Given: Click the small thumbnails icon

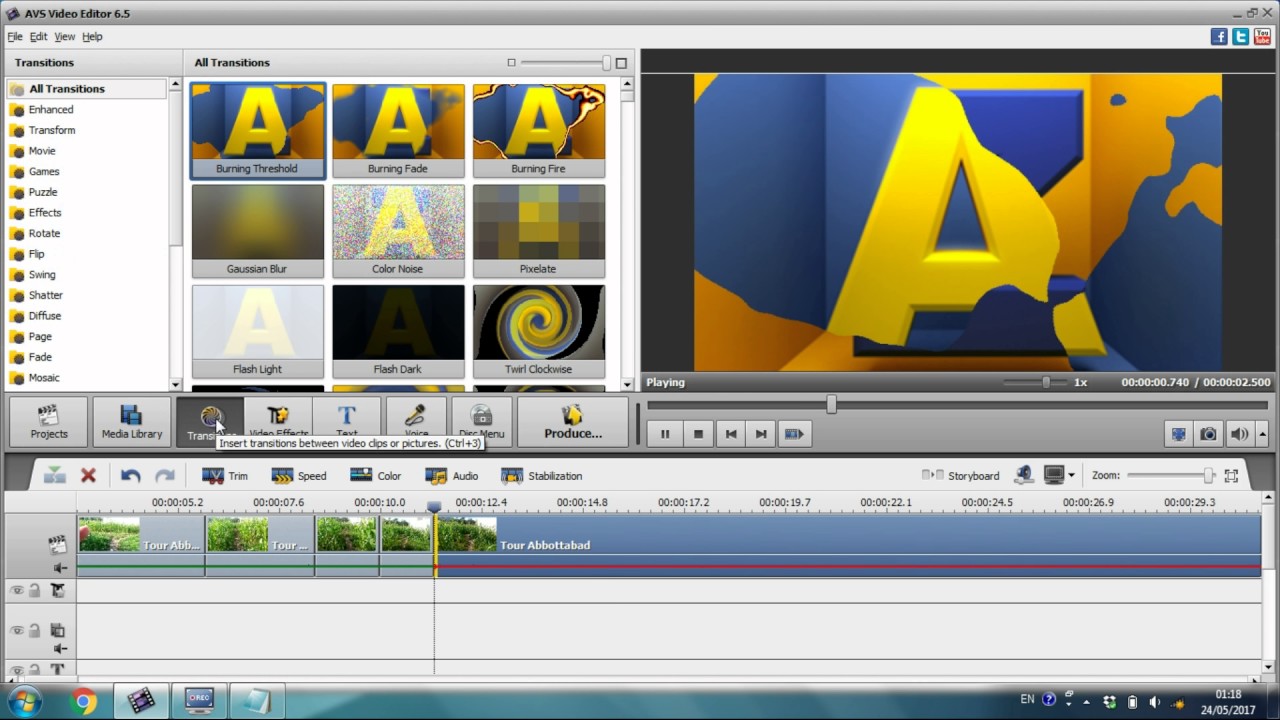Looking at the screenshot, I should (511, 63).
